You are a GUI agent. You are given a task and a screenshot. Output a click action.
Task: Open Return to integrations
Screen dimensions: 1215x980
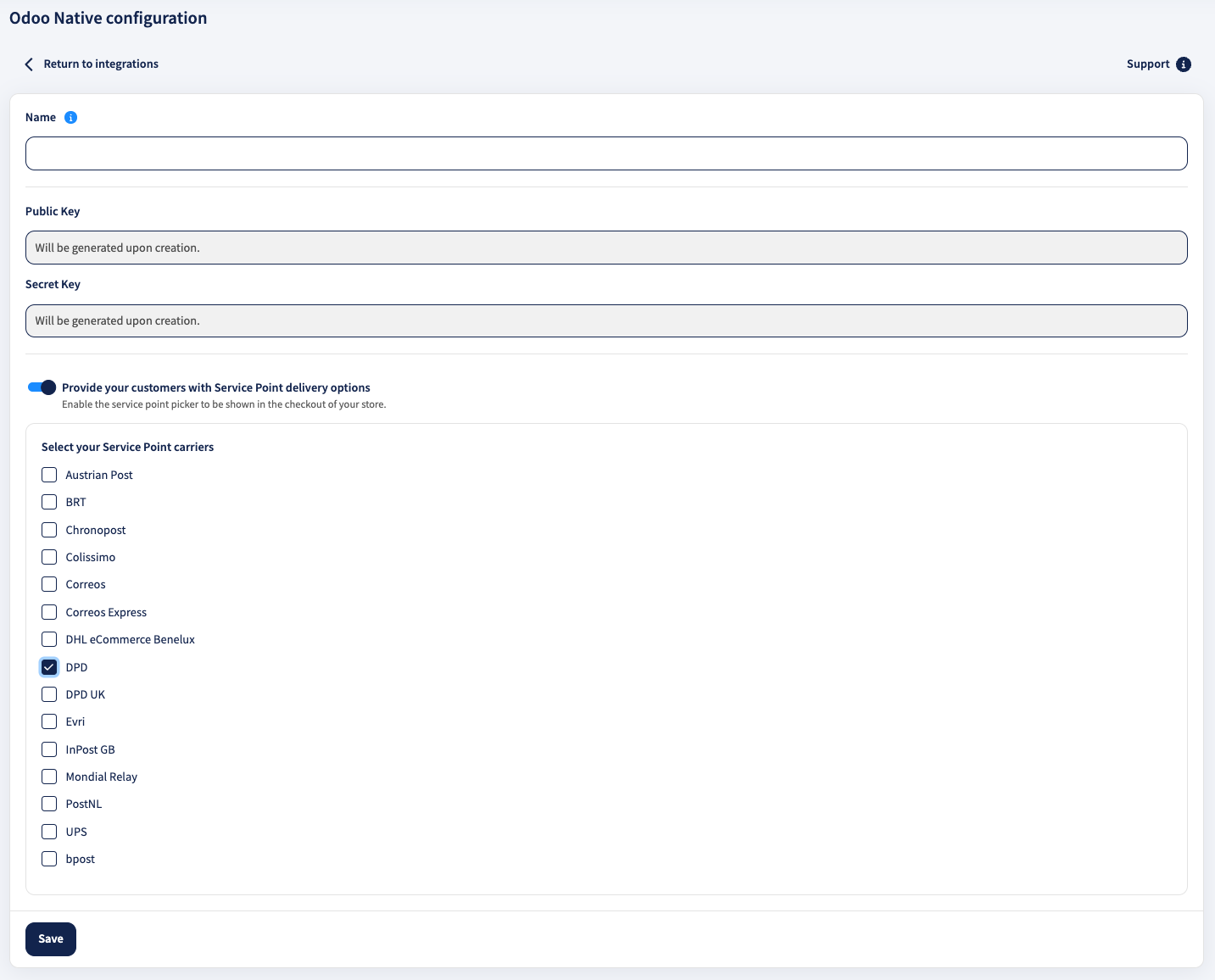pos(101,64)
